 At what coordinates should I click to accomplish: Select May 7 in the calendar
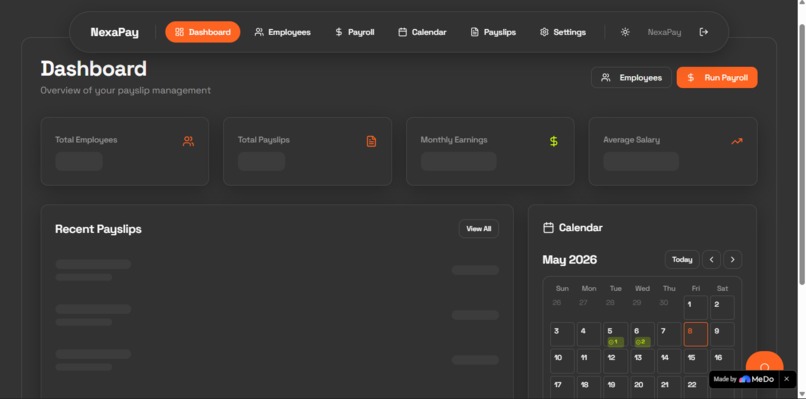(x=669, y=334)
